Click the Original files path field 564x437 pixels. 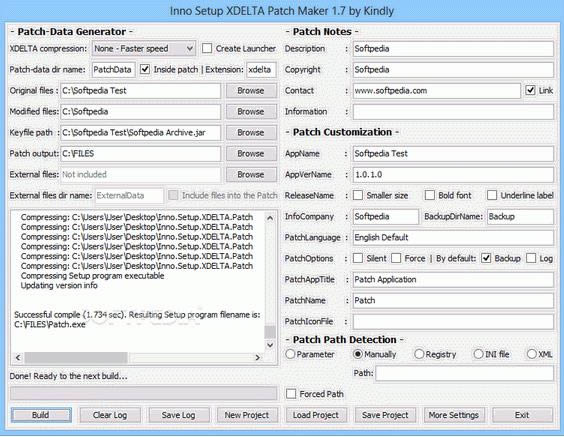pos(140,91)
